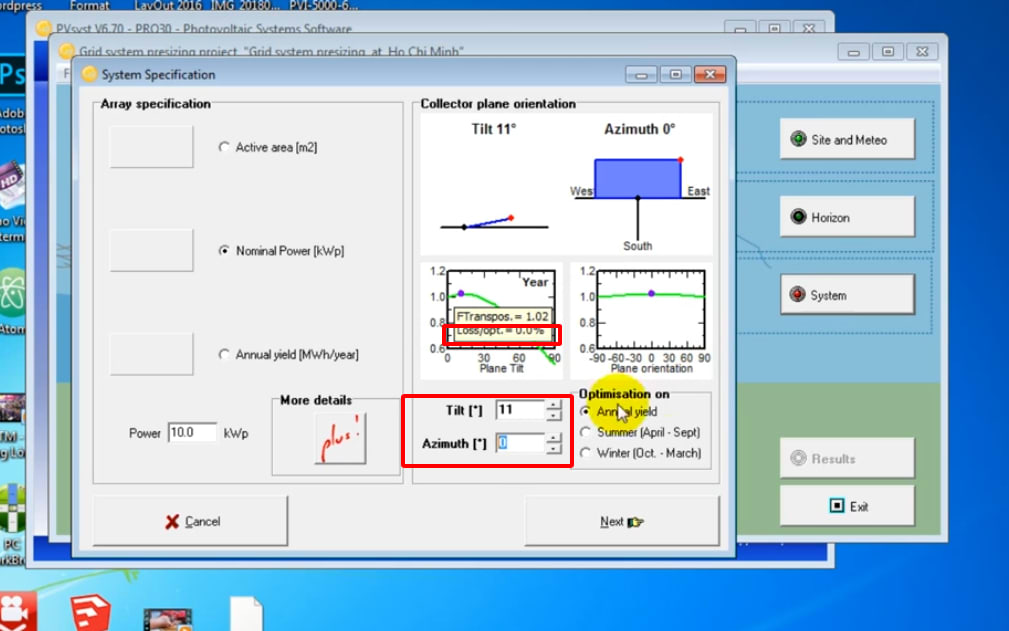Open the blank document desktop file icon
This screenshot has height=631, width=1009.
point(246,614)
